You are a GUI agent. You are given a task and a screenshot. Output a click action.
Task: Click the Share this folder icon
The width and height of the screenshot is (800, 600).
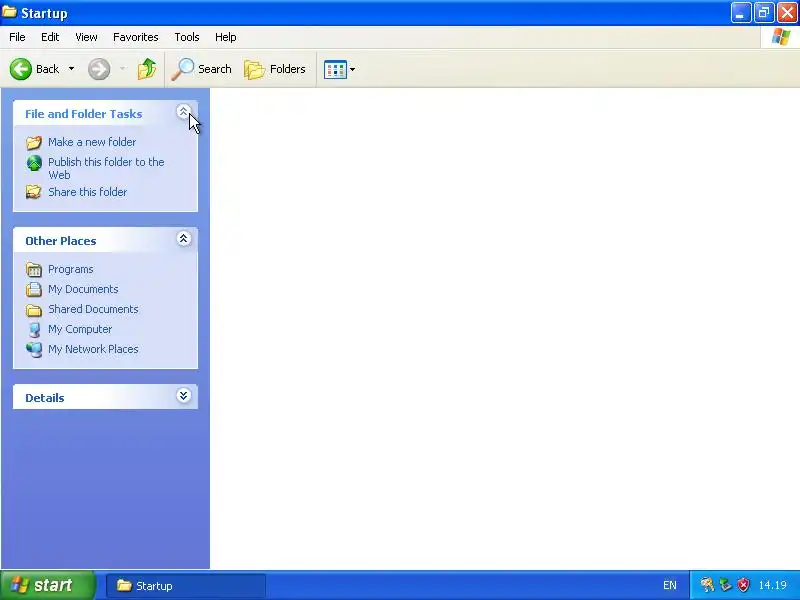pyautogui.click(x=34, y=192)
